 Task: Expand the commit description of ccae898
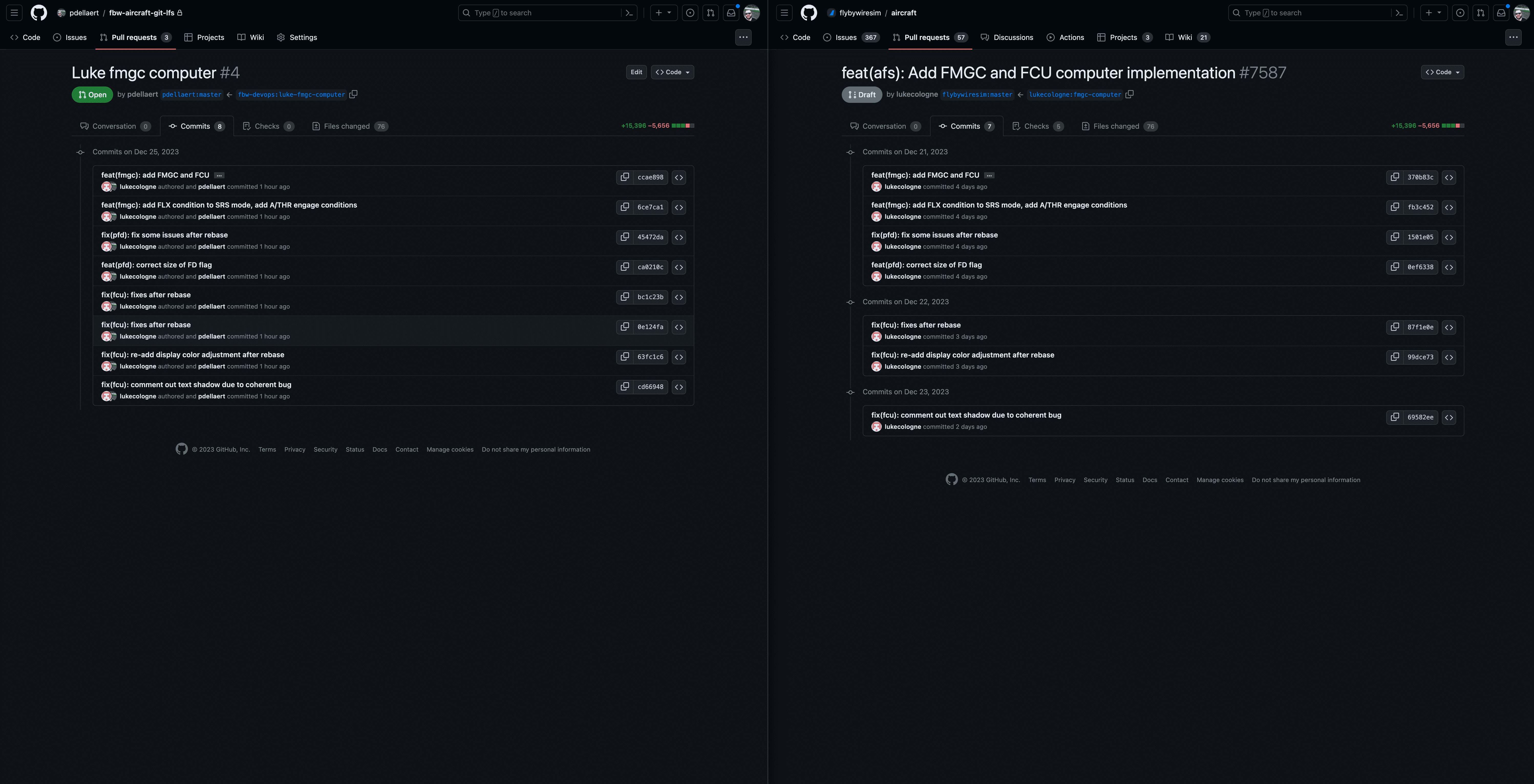coord(219,175)
